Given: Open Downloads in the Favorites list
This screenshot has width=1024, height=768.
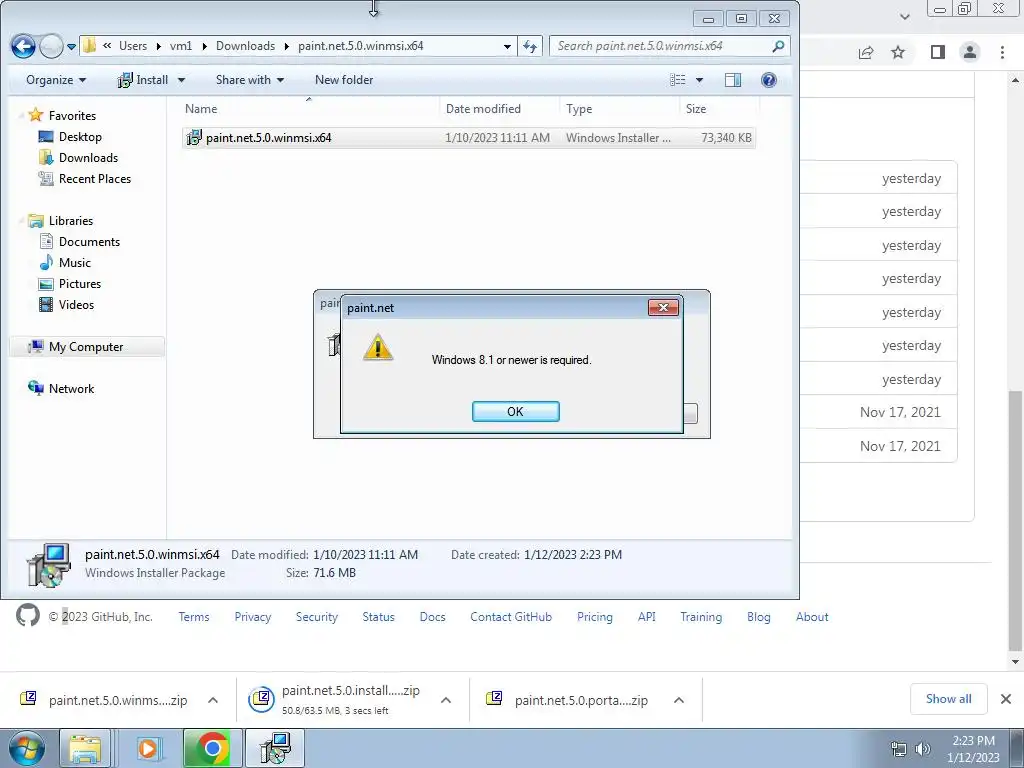Looking at the screenshot, I should click(88, 157).
